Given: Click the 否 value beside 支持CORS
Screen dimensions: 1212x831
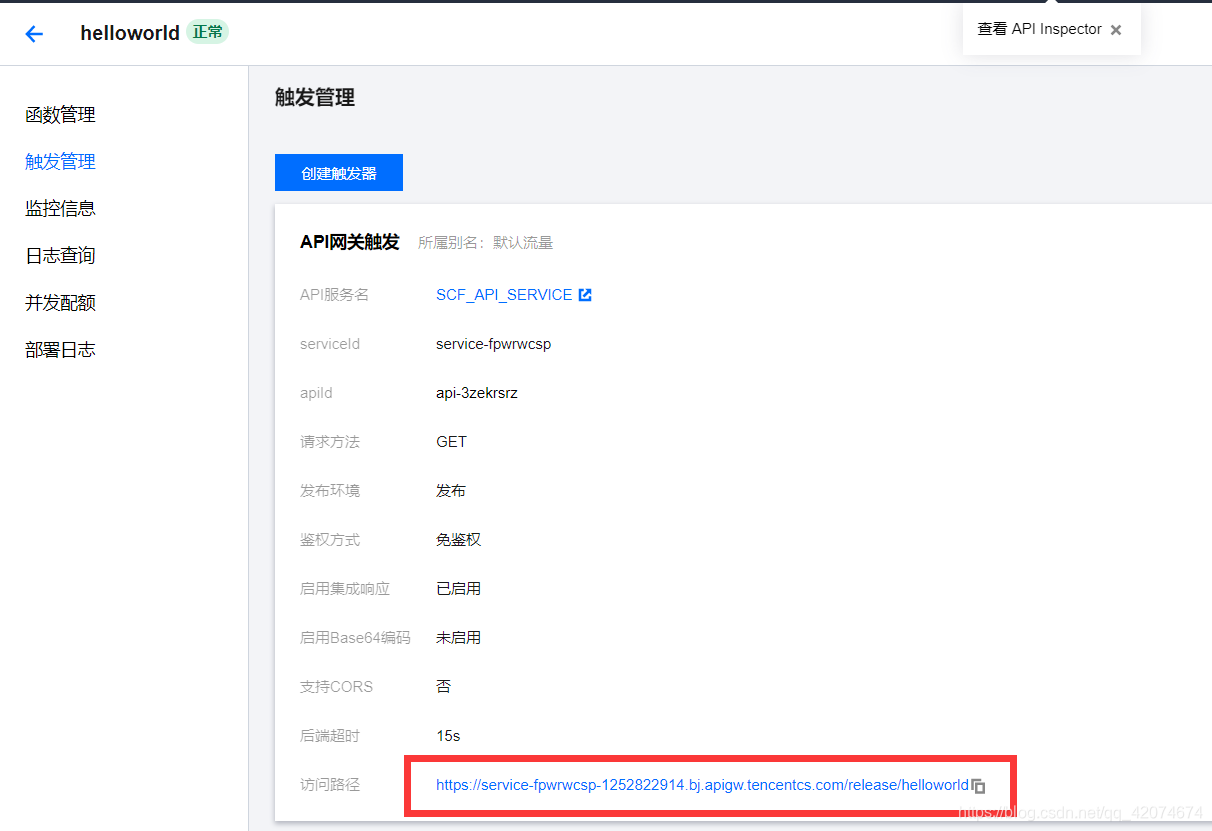Looking at the screenshot, I should [443, 686].
